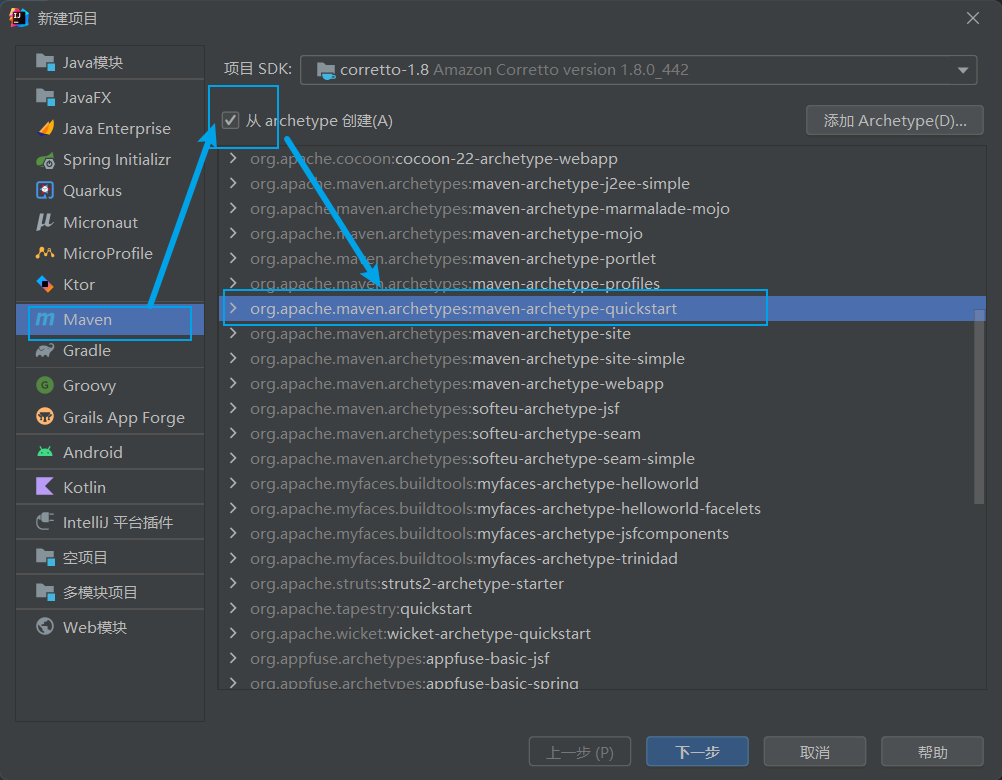The image size is (1002, 780).
Task: Click the Android robot icon
Action: coord(45,452)
